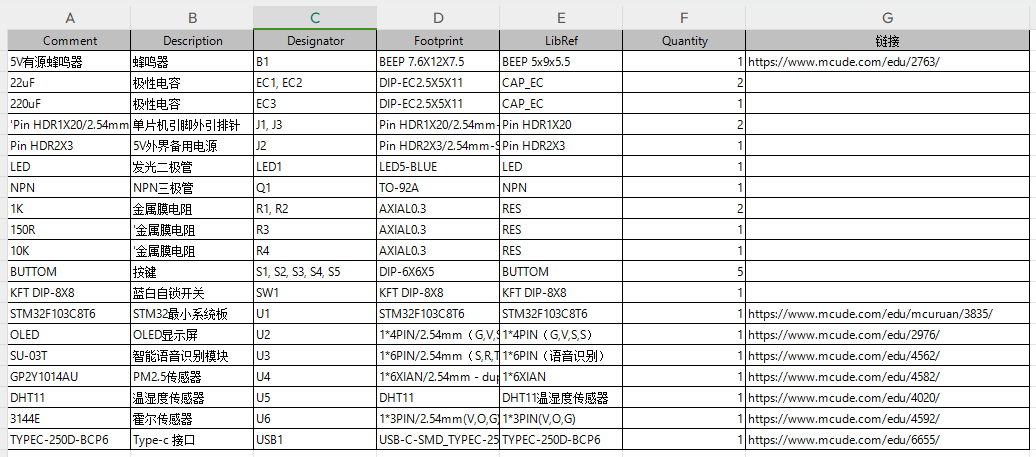Select the USB1 designator cell
This screenshot has height=457, width=1036.
coord(315,440)
